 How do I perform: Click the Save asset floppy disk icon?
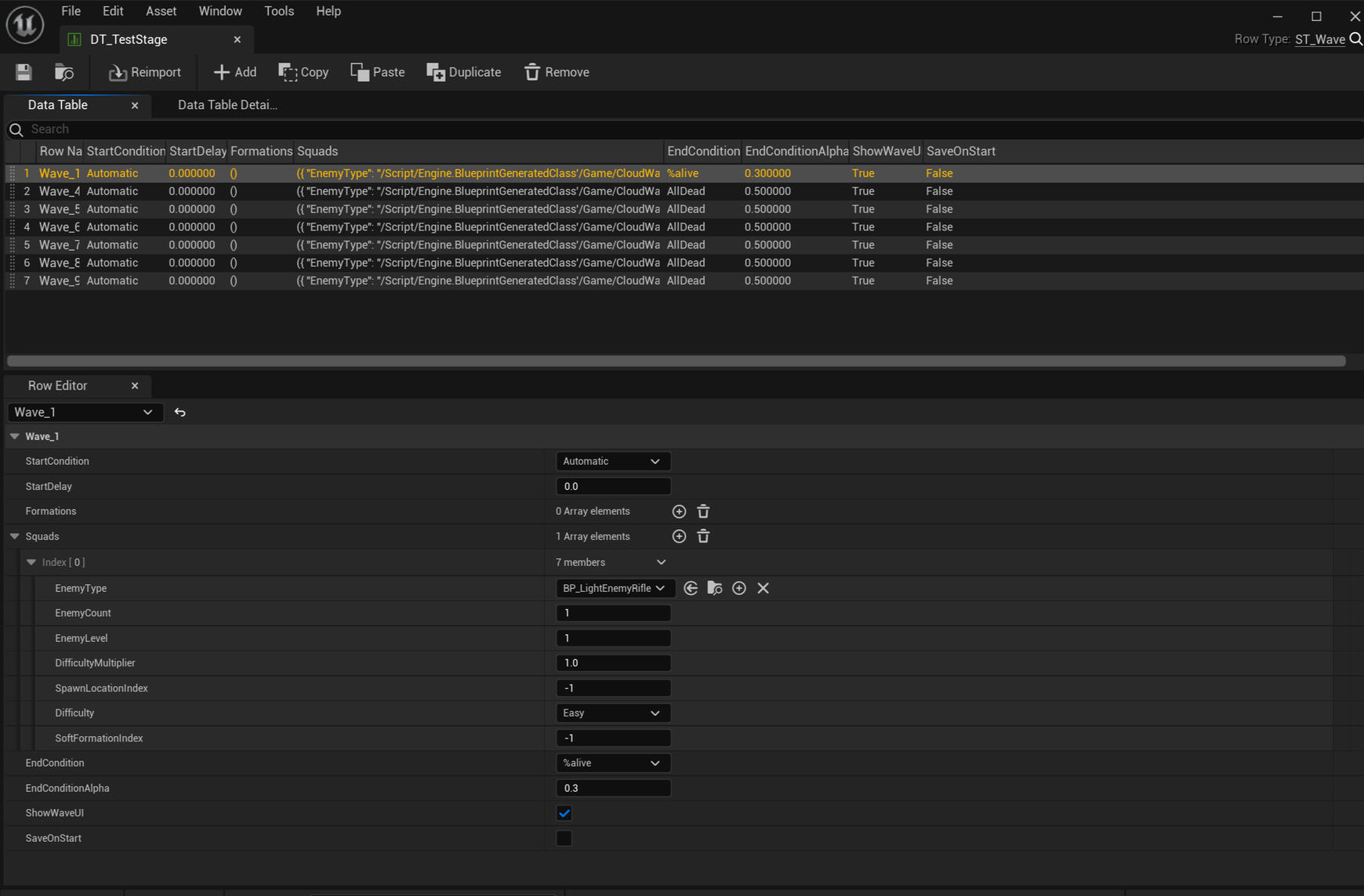coord(24,72)
